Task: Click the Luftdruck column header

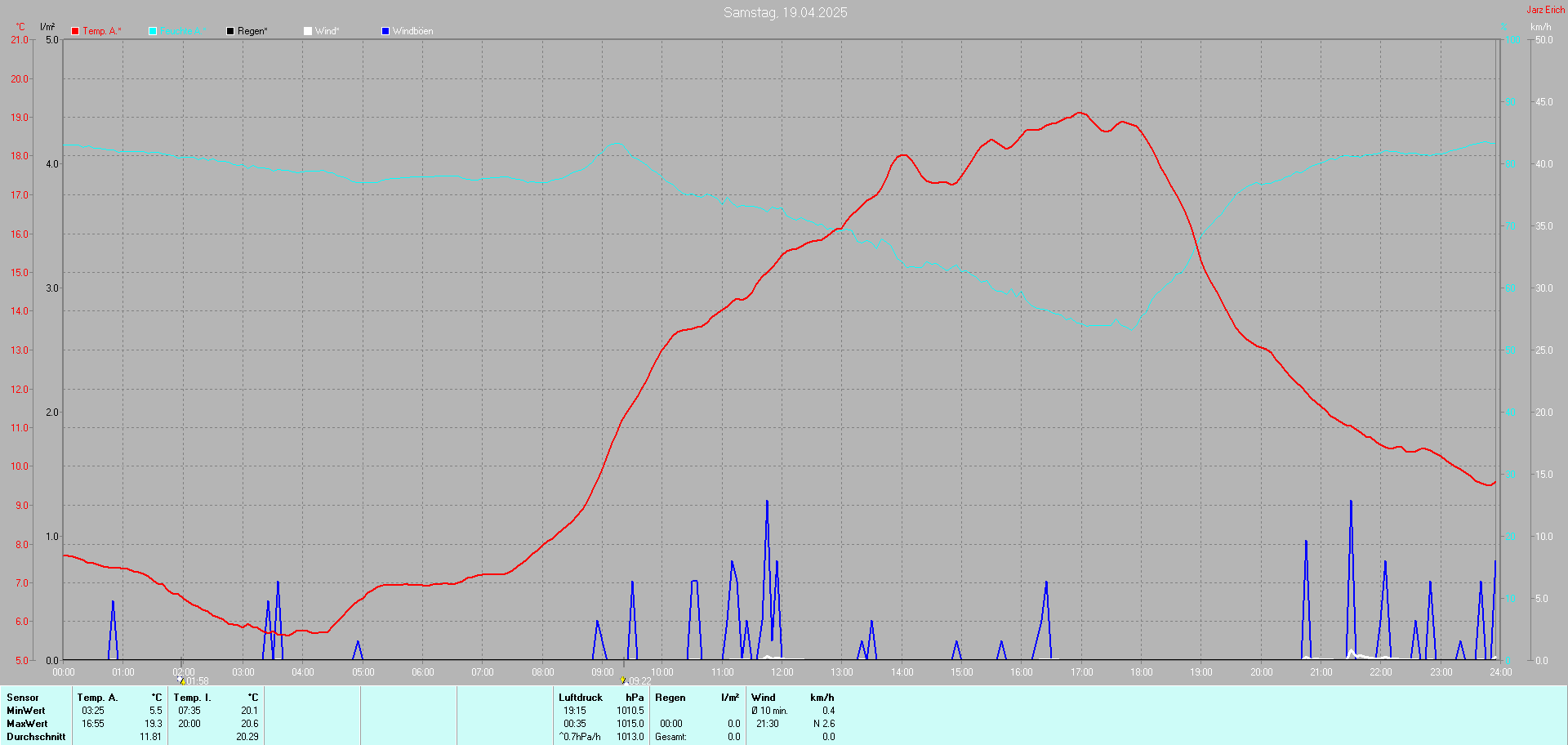Action: coord(580,698)
